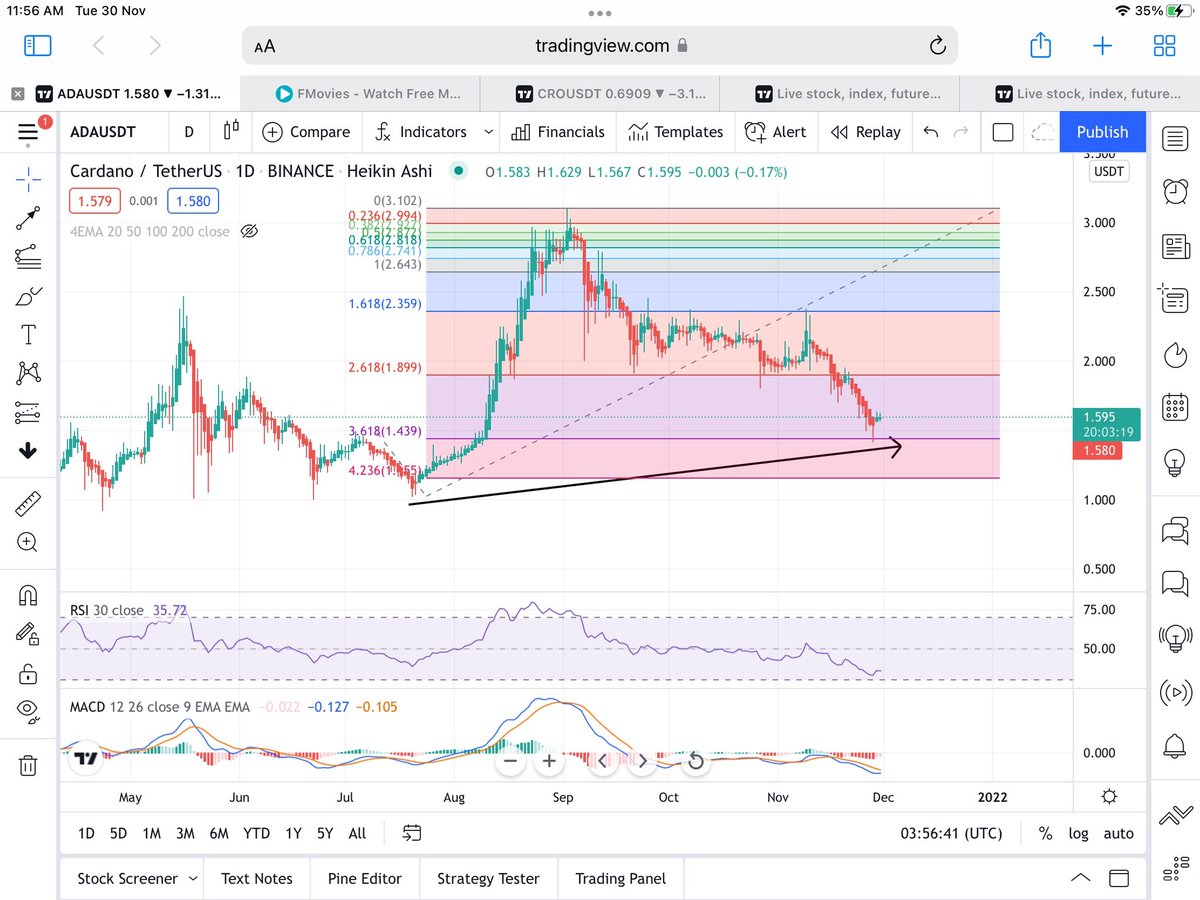Open the ideas lightbulb panel
Viewport: 1200px width, 900px height.
pos(1175,461)
